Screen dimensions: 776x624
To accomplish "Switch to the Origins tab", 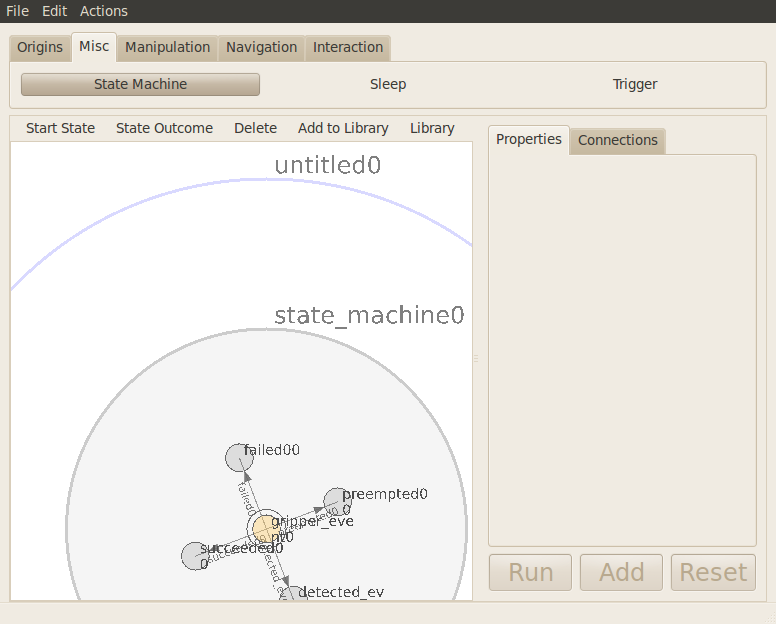I will pyautogui.click(x=40, y=47).
